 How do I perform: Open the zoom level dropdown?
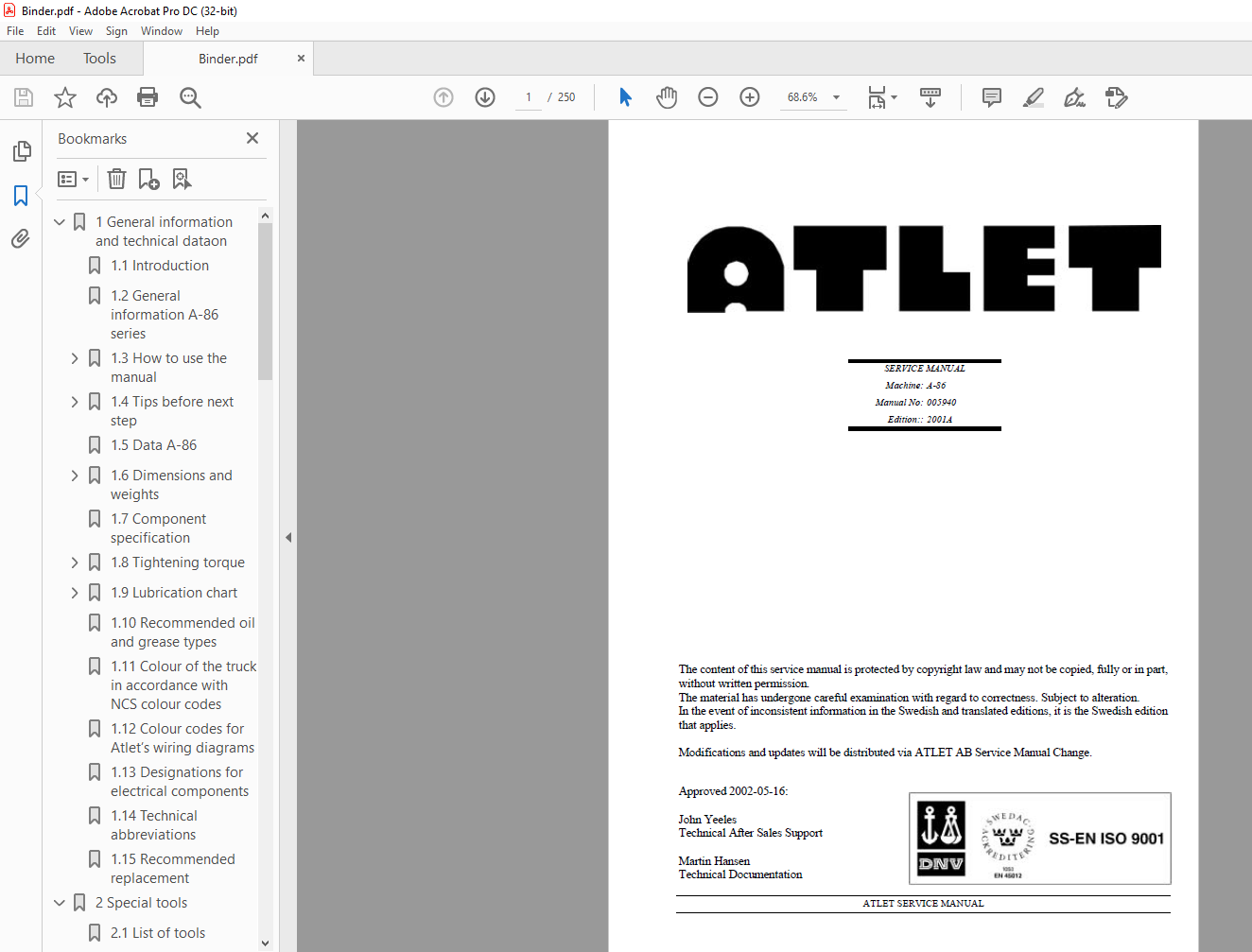(x=836, y=97)
